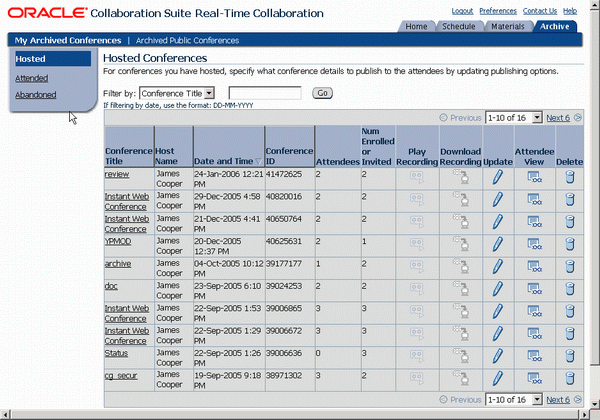Click Update pencil icon for cg_secur conference
This screenshot has height=420, width=600.
(497, 378)
